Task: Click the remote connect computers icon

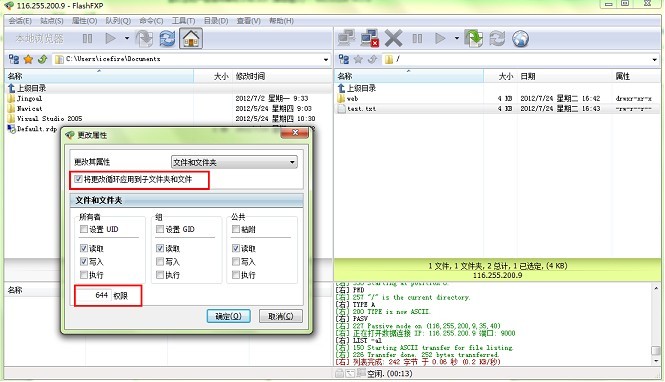Action: [x=346, y=39]
